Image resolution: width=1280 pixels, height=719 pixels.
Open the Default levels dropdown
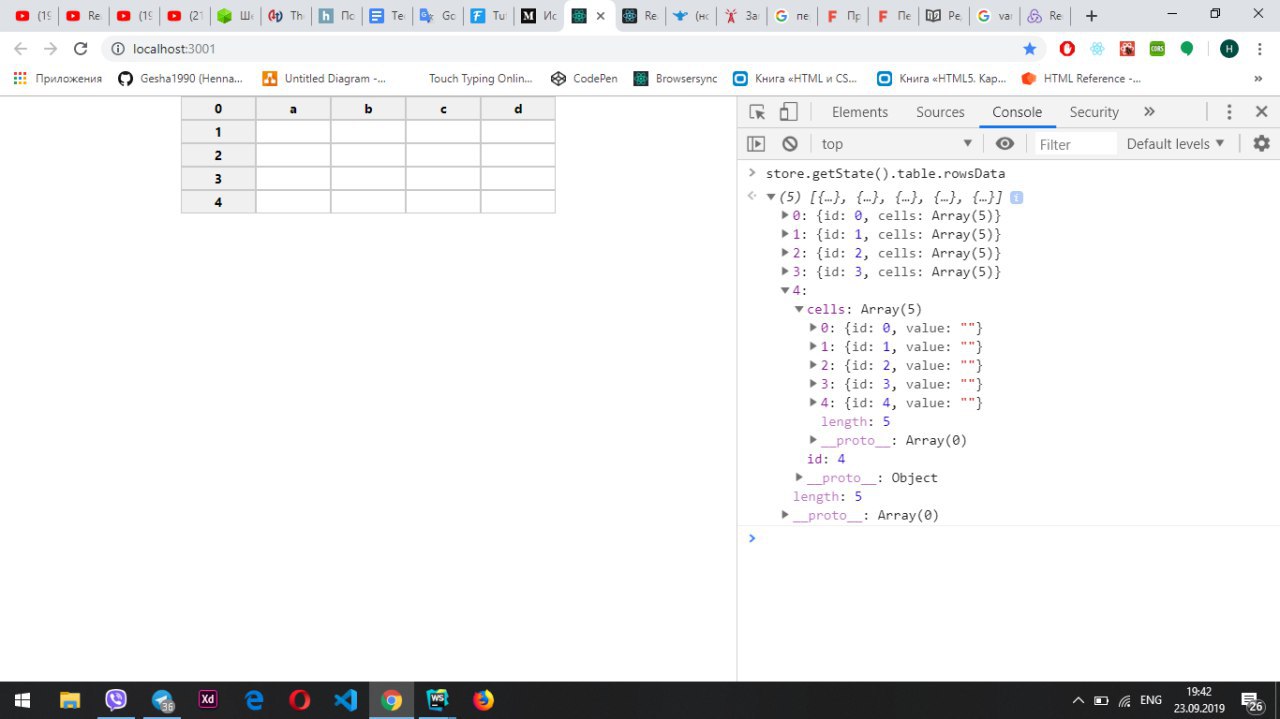click(x=1175, y=144)
